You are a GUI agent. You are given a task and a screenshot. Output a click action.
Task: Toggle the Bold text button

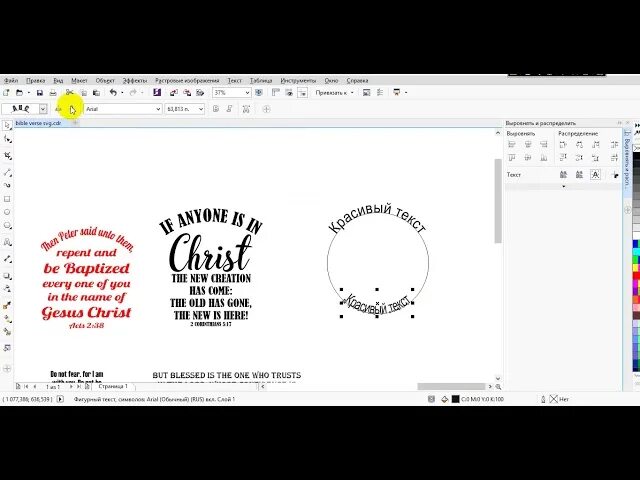pos(216,109)
